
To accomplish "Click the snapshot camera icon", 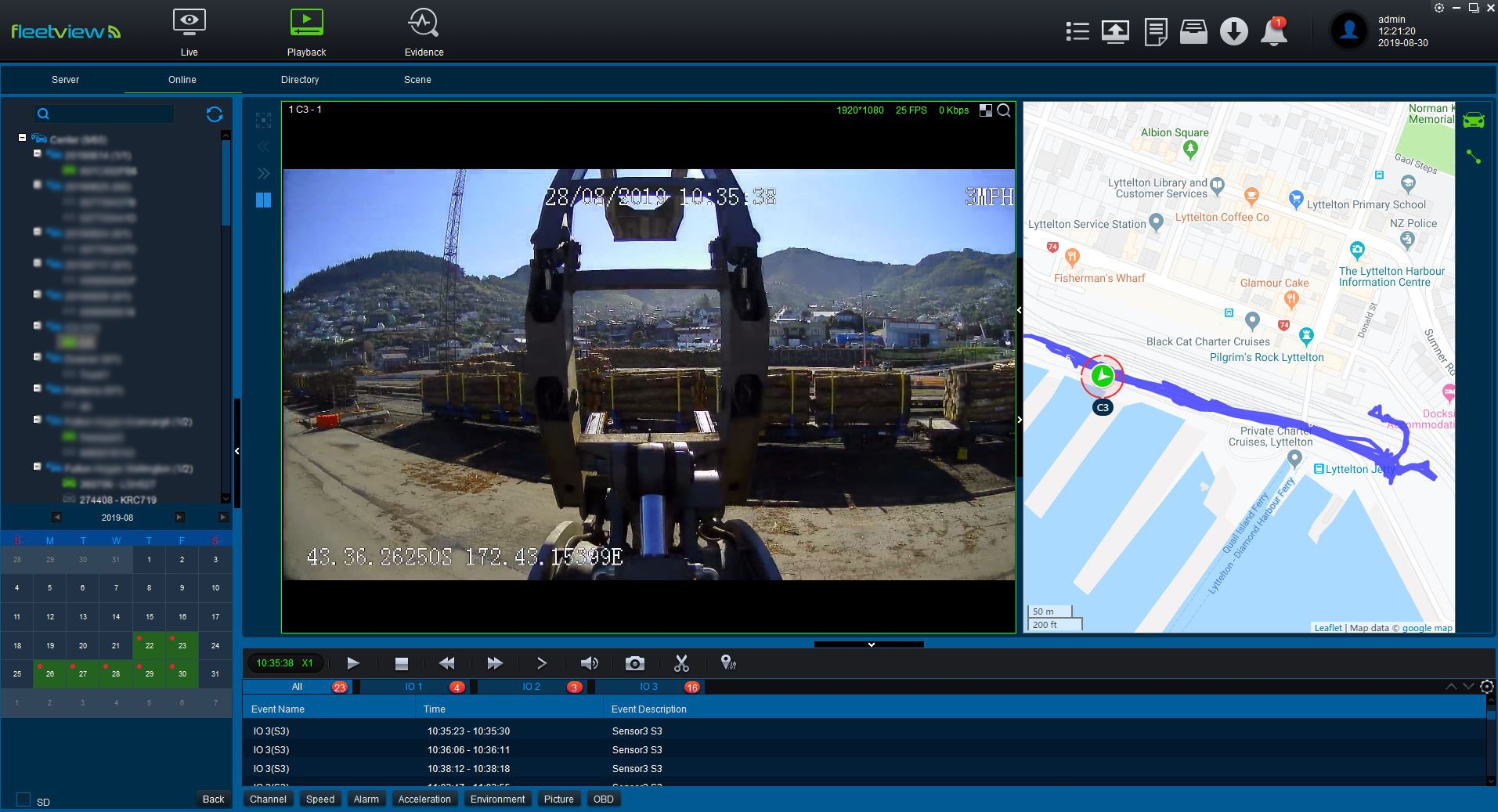I will point(634,663).
